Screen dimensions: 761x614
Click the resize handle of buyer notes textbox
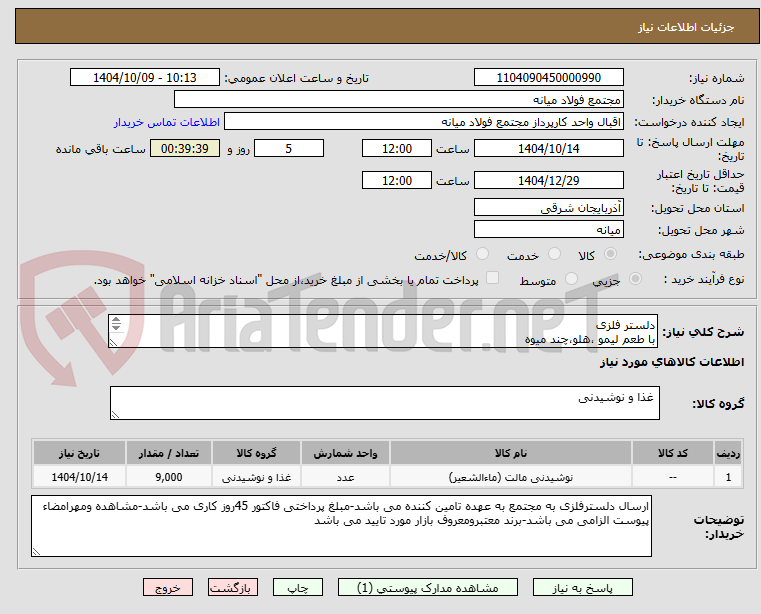click(x=36, y=551)
